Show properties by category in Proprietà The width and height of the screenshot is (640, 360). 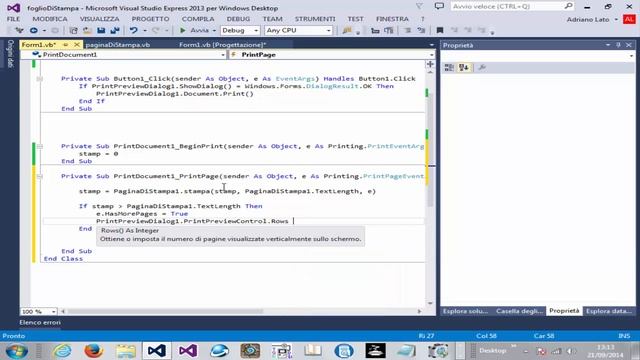(x=449, y=68)
